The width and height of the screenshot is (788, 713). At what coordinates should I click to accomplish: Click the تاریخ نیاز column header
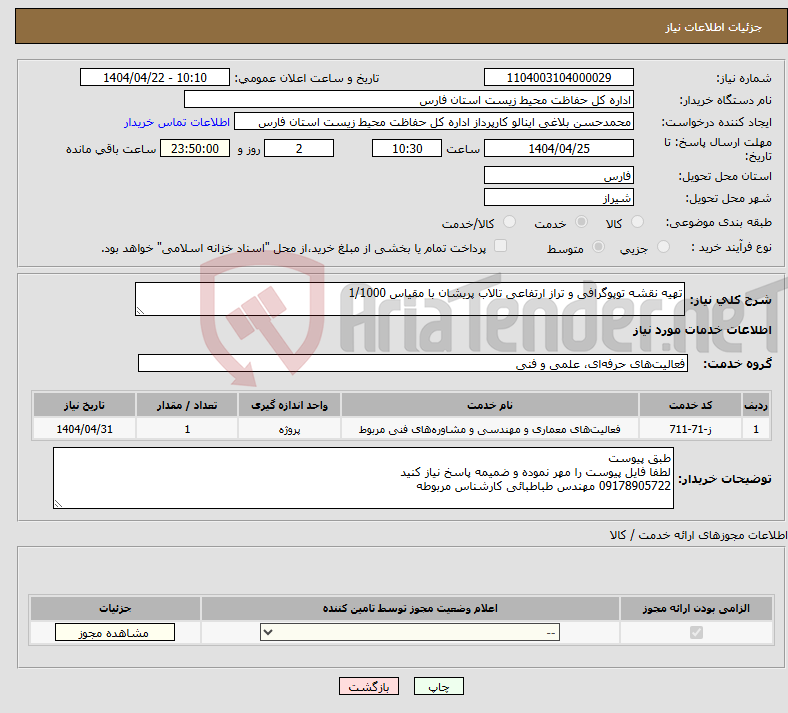84,405
